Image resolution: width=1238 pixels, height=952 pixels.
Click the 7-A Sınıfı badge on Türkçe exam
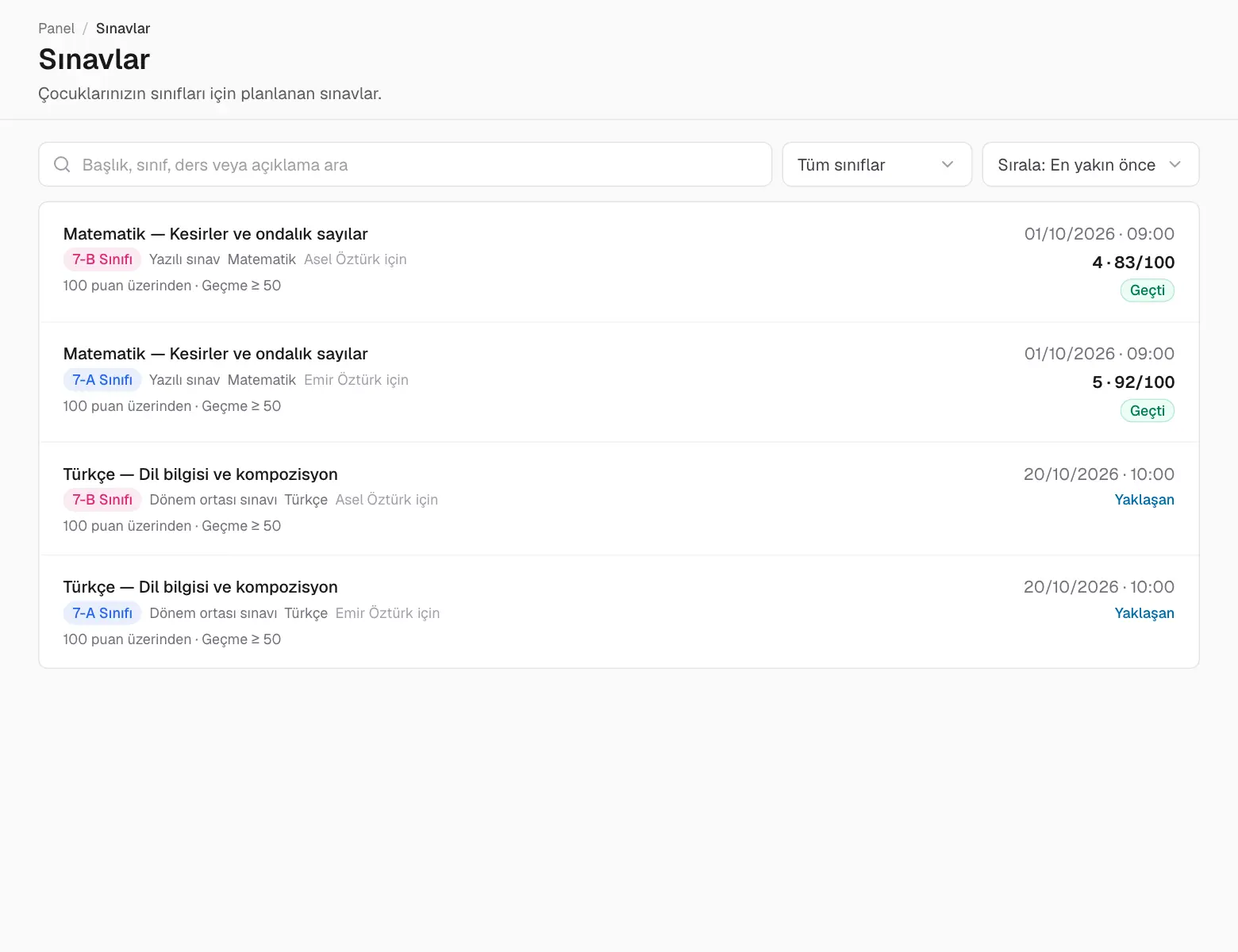point(102,613)
